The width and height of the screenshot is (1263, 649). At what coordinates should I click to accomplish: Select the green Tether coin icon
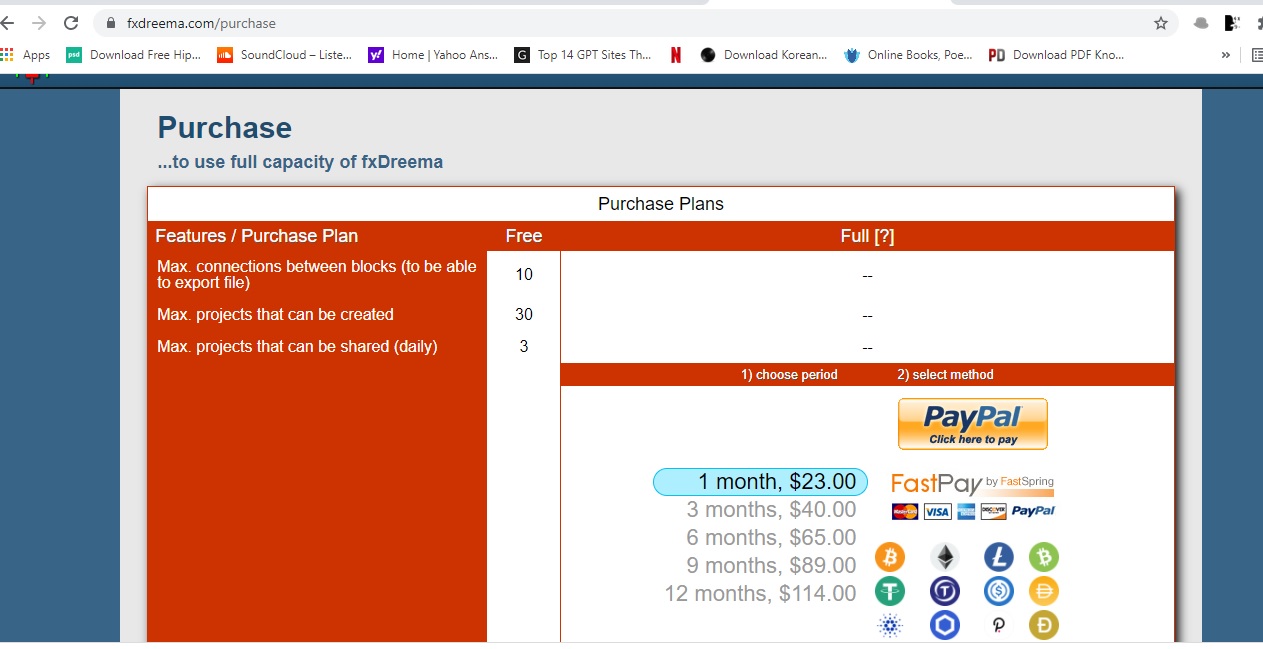(x=889, y=591)
